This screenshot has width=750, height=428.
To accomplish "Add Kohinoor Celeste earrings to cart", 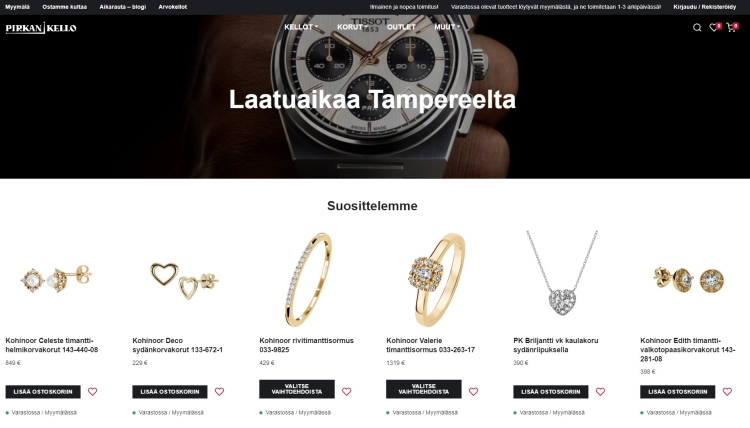I will click(x=43, y=392).
